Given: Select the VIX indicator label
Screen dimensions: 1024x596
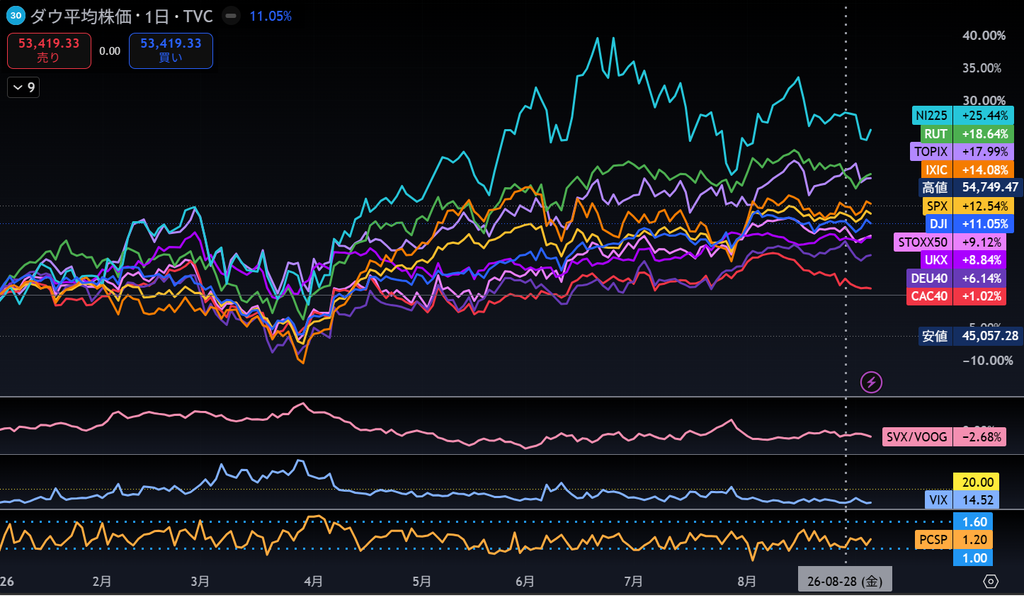Looking at the screenshot, I should 938,501.
